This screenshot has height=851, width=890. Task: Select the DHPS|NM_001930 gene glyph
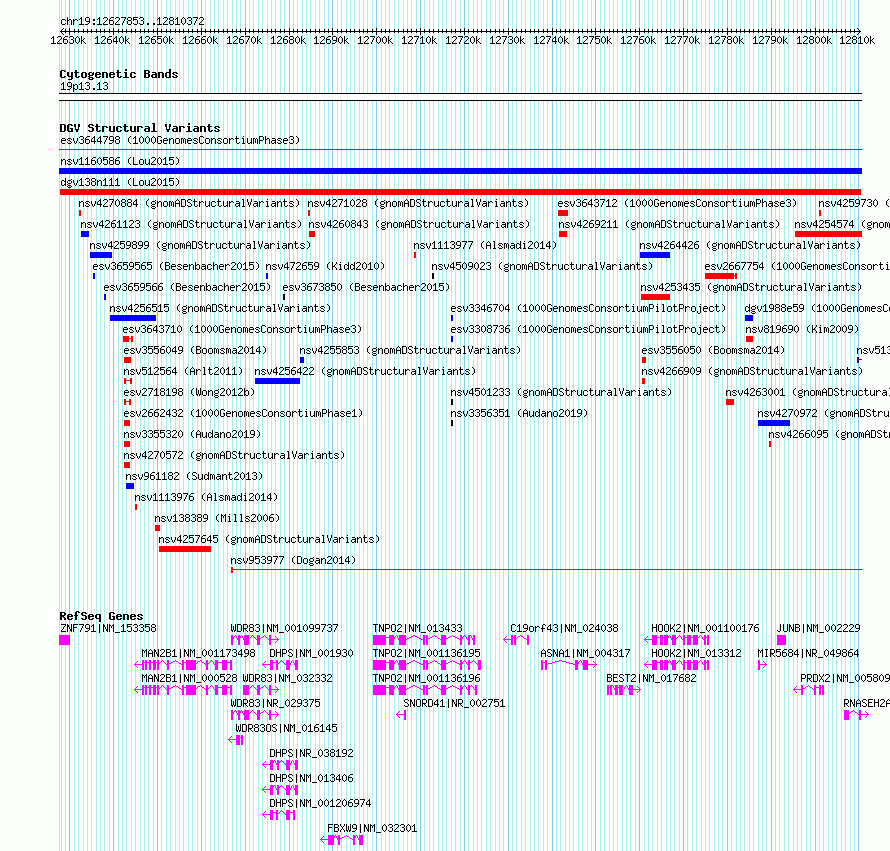280,665
